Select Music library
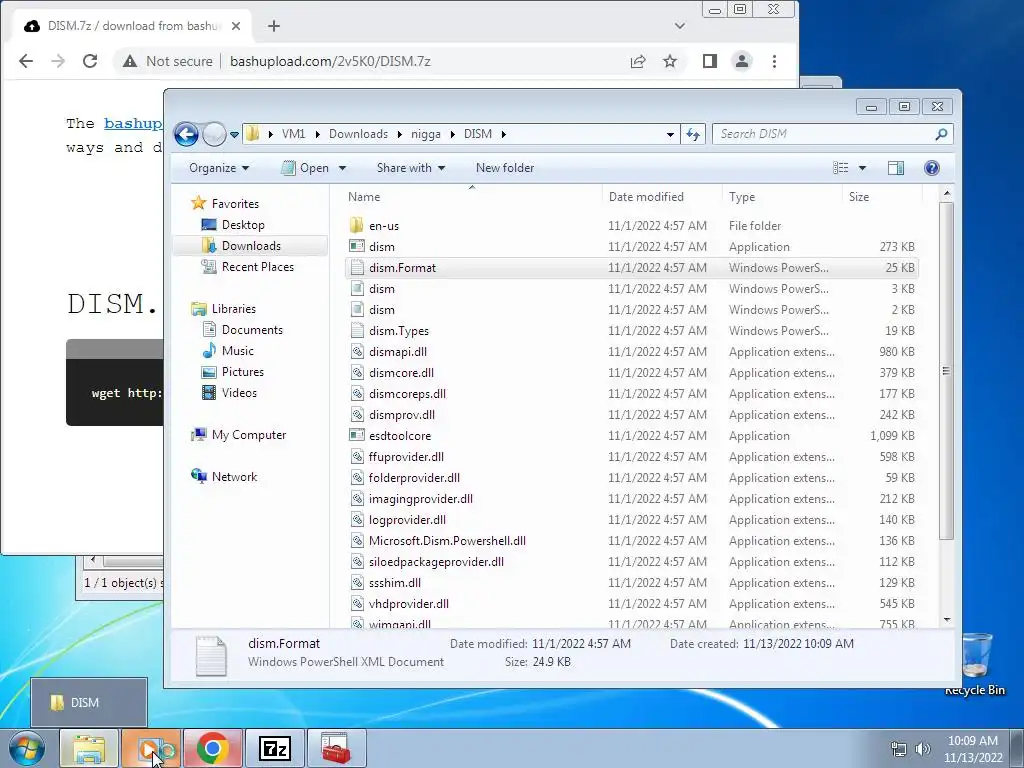Image resolution: width=1024 pixels, height=768 pixels. [238, 351]
